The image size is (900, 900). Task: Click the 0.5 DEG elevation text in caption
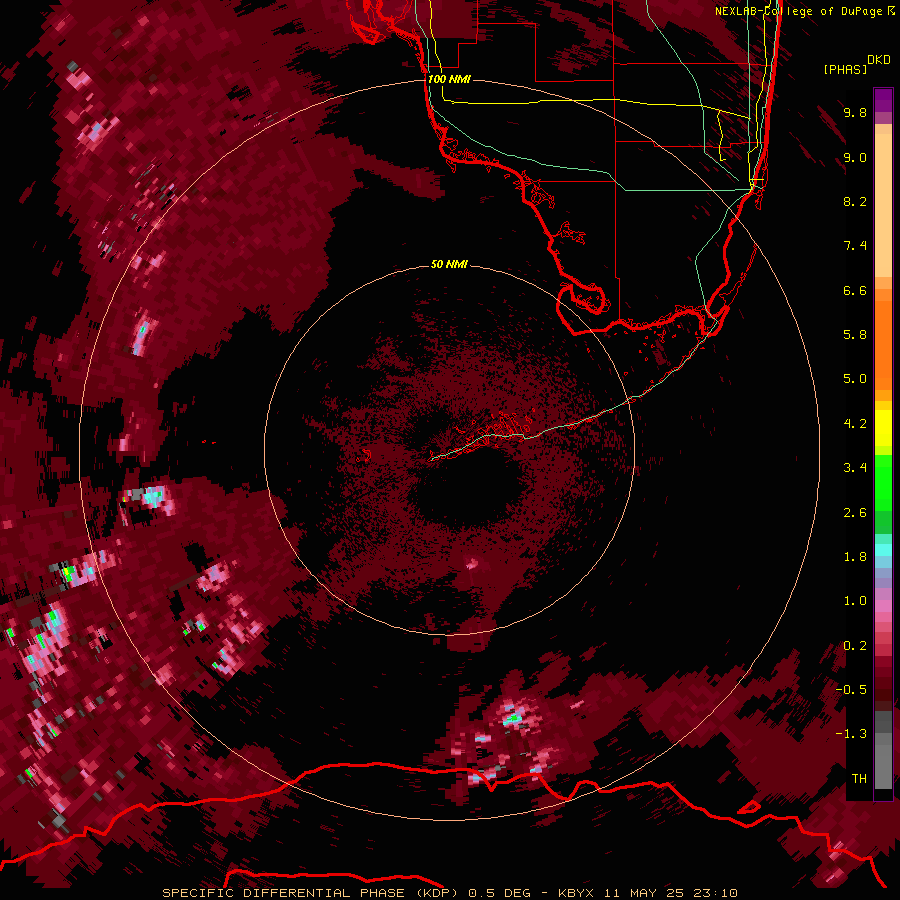pyautogui.click(x=499, y=893)
